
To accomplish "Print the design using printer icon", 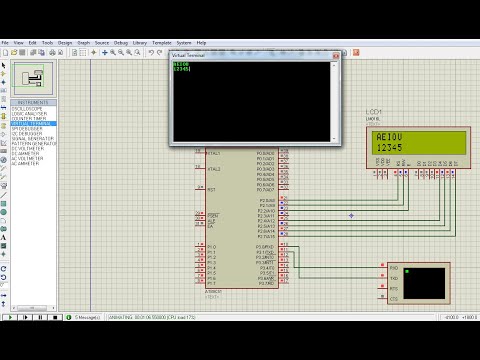I will (52, 53).
